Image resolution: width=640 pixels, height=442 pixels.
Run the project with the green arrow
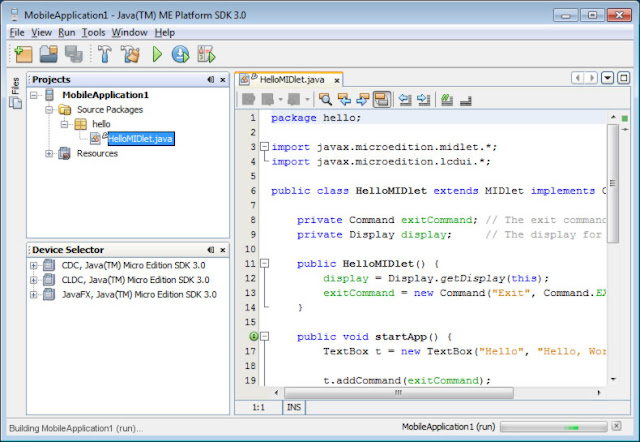pyautogui.click(x=157, y=54)
